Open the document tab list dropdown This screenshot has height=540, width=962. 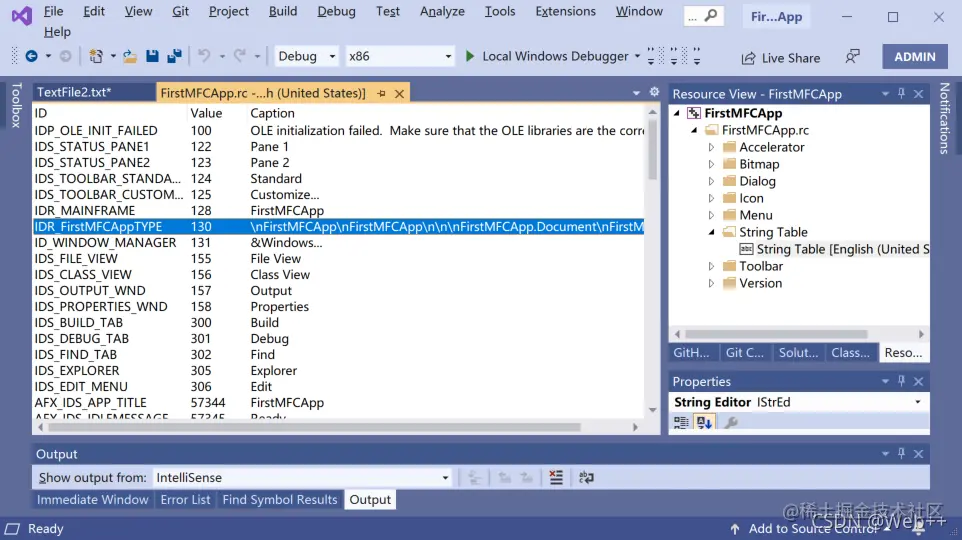click(x=636, y=93)
